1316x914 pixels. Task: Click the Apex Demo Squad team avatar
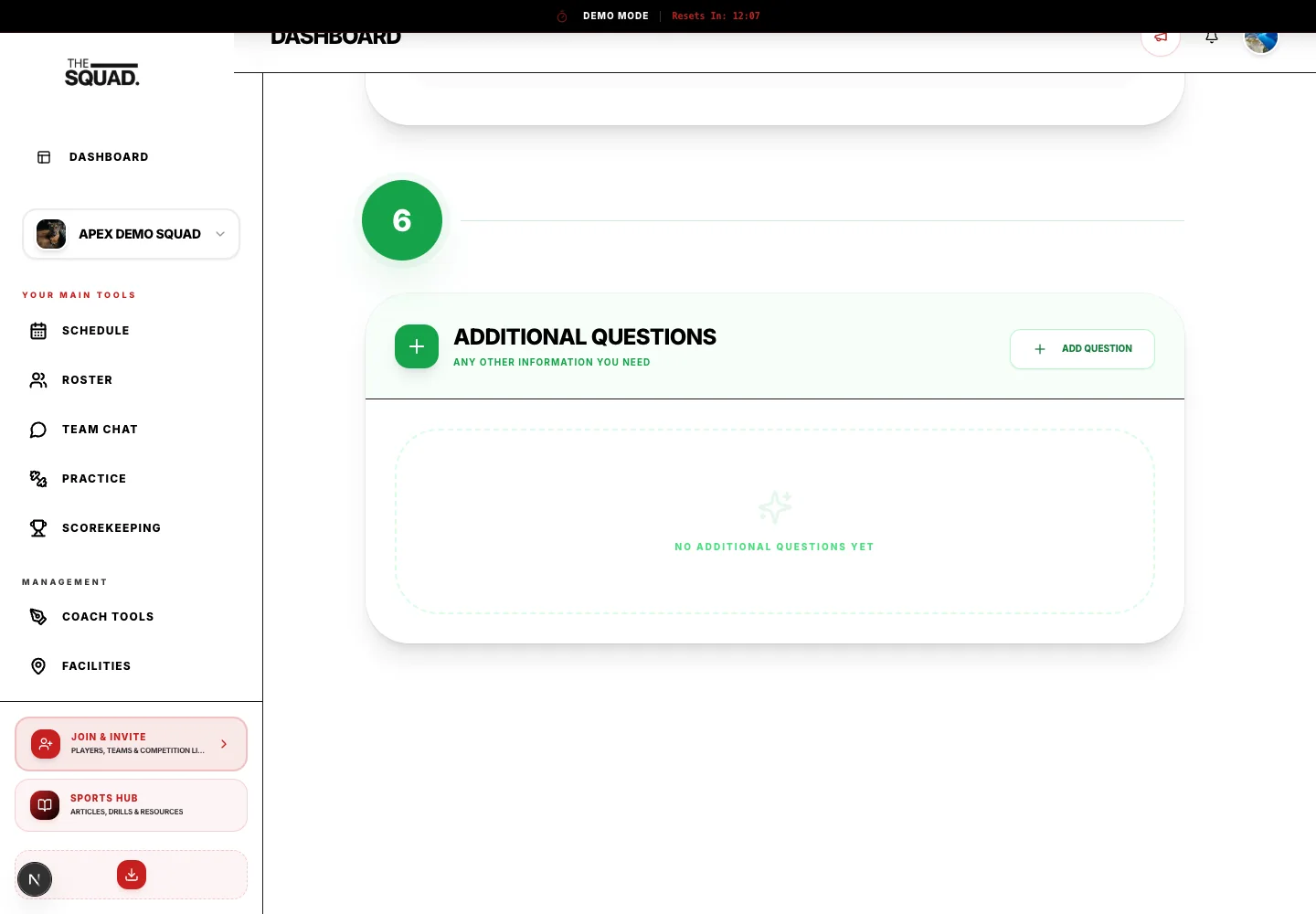(51, 234)
